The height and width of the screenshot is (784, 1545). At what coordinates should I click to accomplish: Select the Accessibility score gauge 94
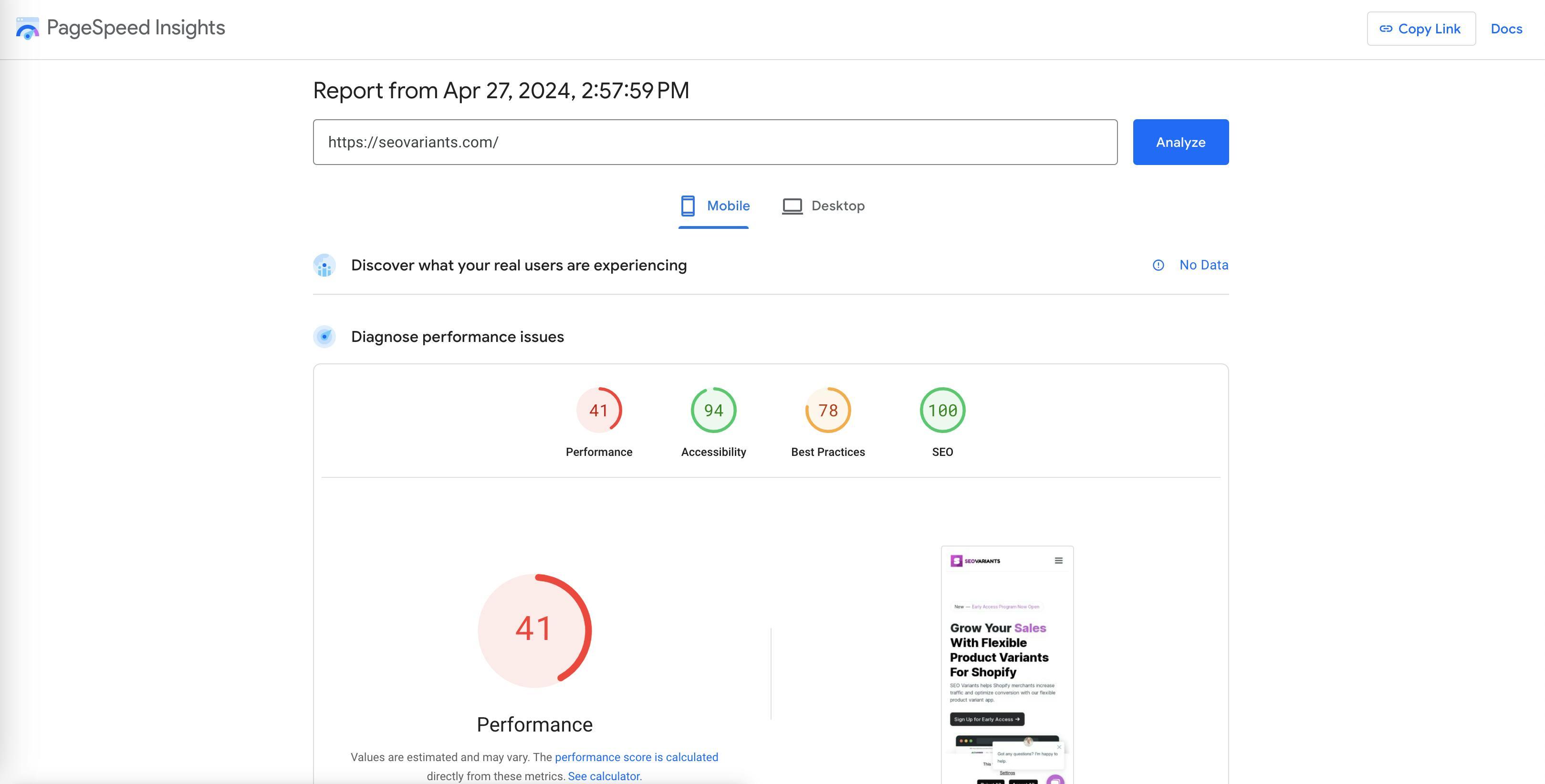[713, 410]
